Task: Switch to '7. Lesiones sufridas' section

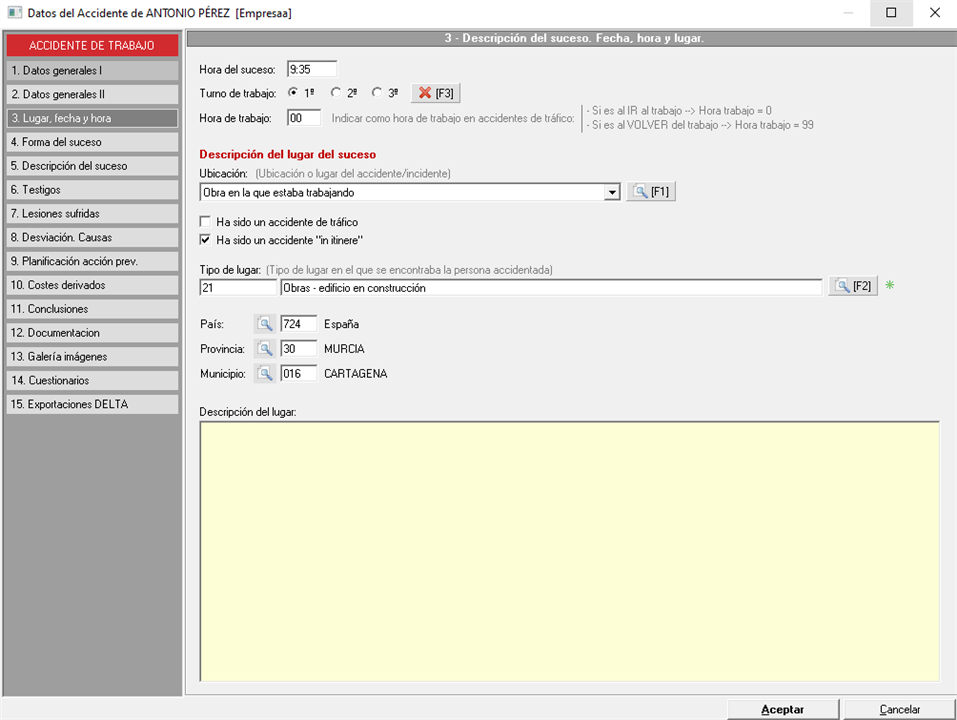Action: (x=91, y=214)
